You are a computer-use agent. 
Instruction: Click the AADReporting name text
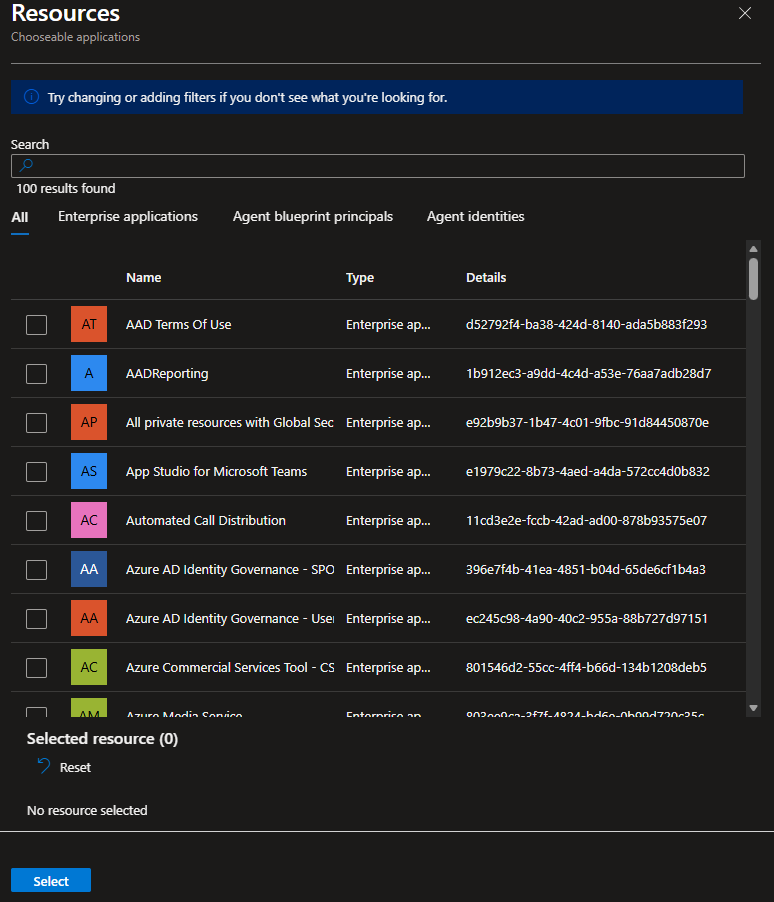coord(167,374)
